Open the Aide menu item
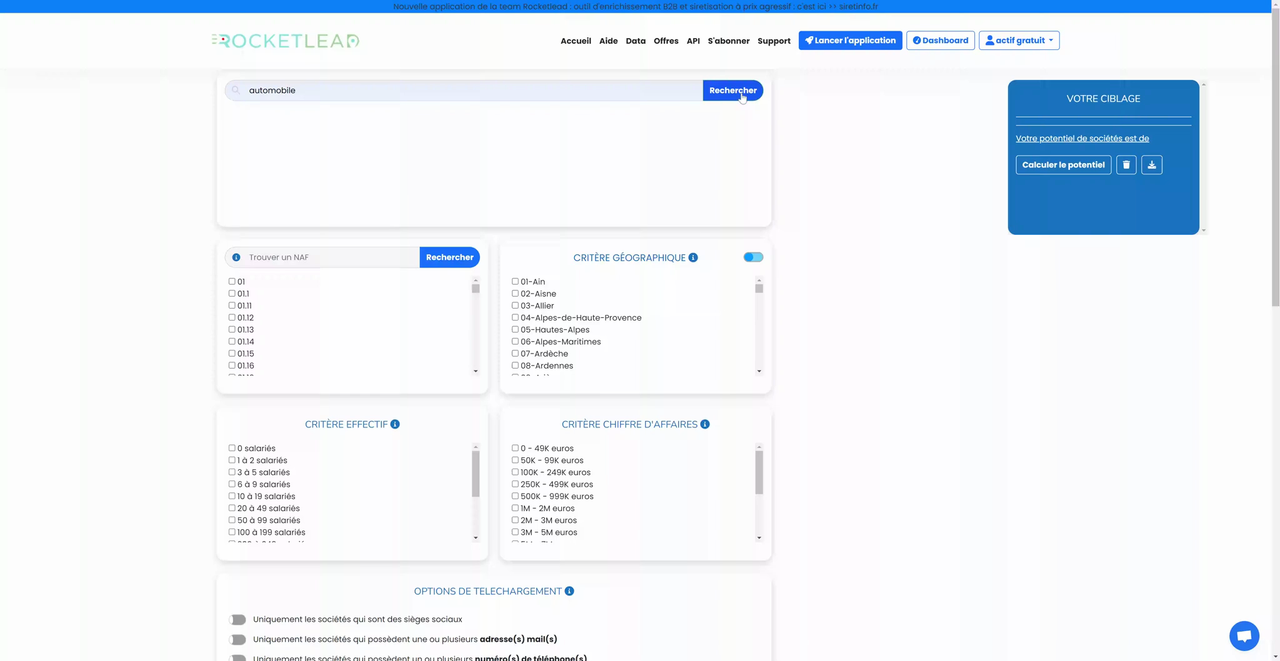The width and height of the screenshot is (1280, 661). pyautogui.click(x=608, y=41)
